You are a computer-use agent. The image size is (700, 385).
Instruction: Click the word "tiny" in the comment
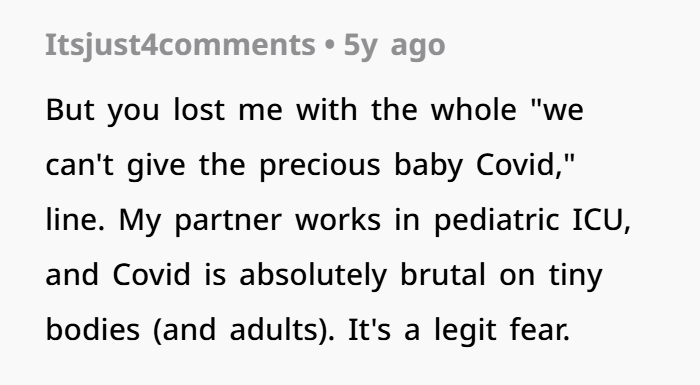[x=575, y=275]
